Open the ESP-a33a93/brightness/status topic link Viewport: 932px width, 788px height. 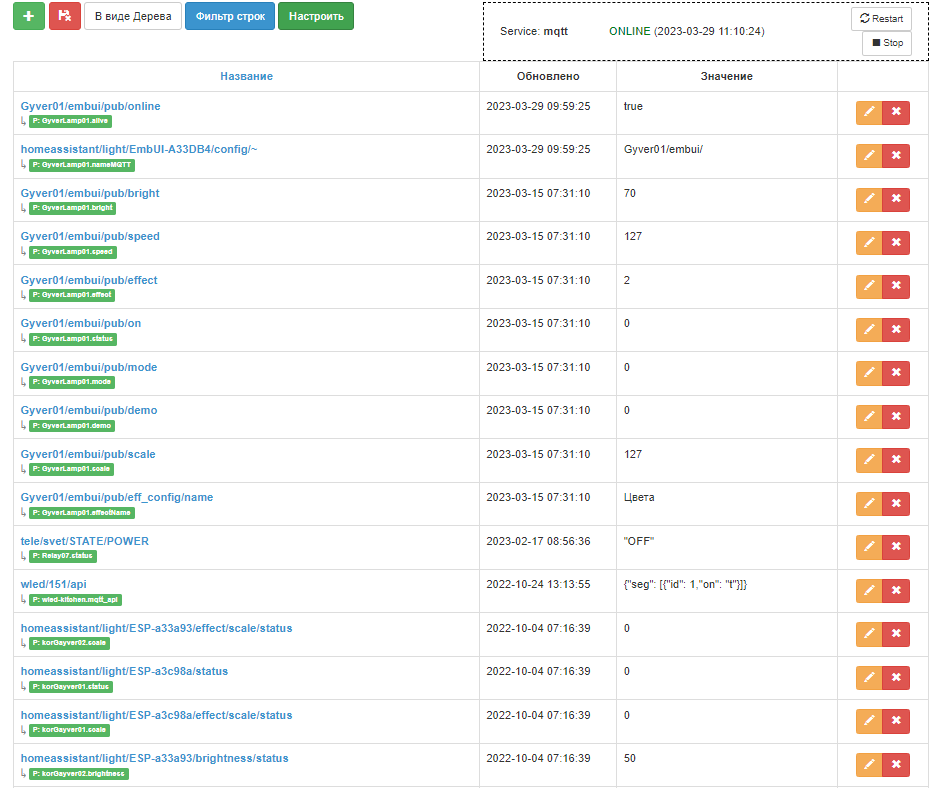pyautogui.click(x=155, y=758)
